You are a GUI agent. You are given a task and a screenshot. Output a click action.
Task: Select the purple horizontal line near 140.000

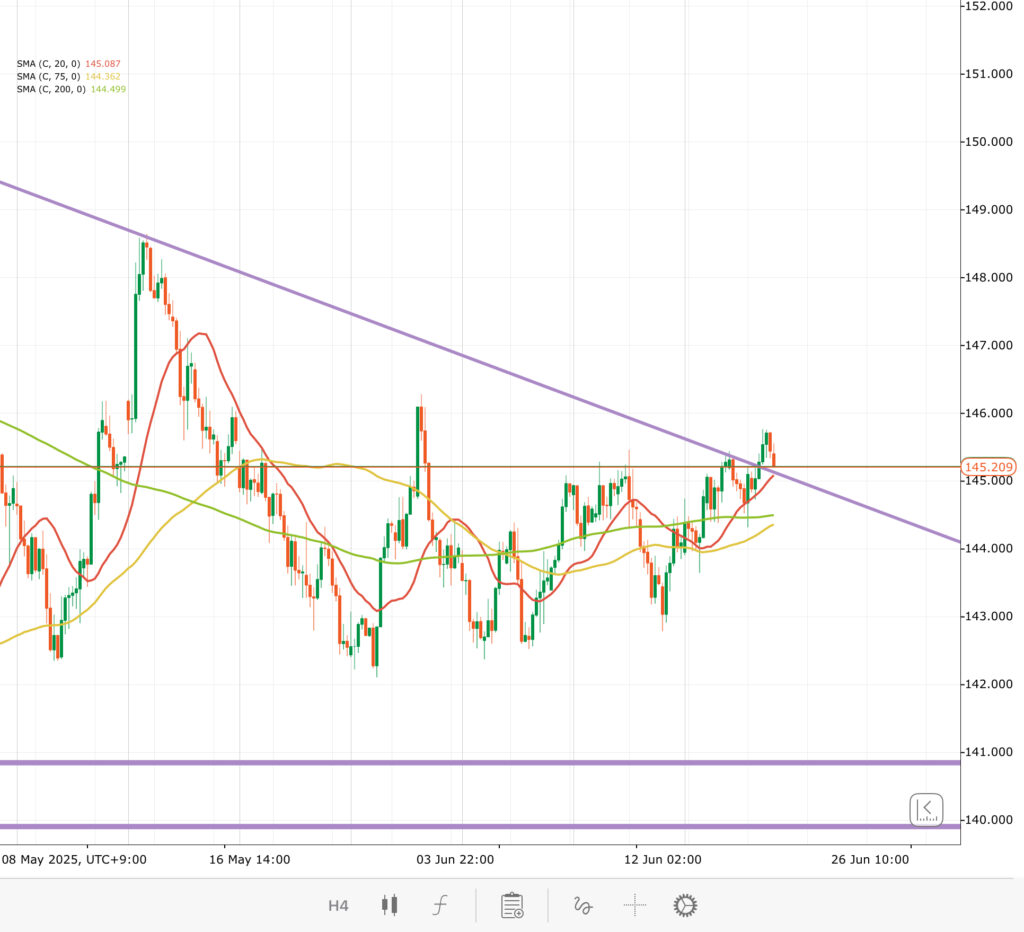click(x=480, y=826)
